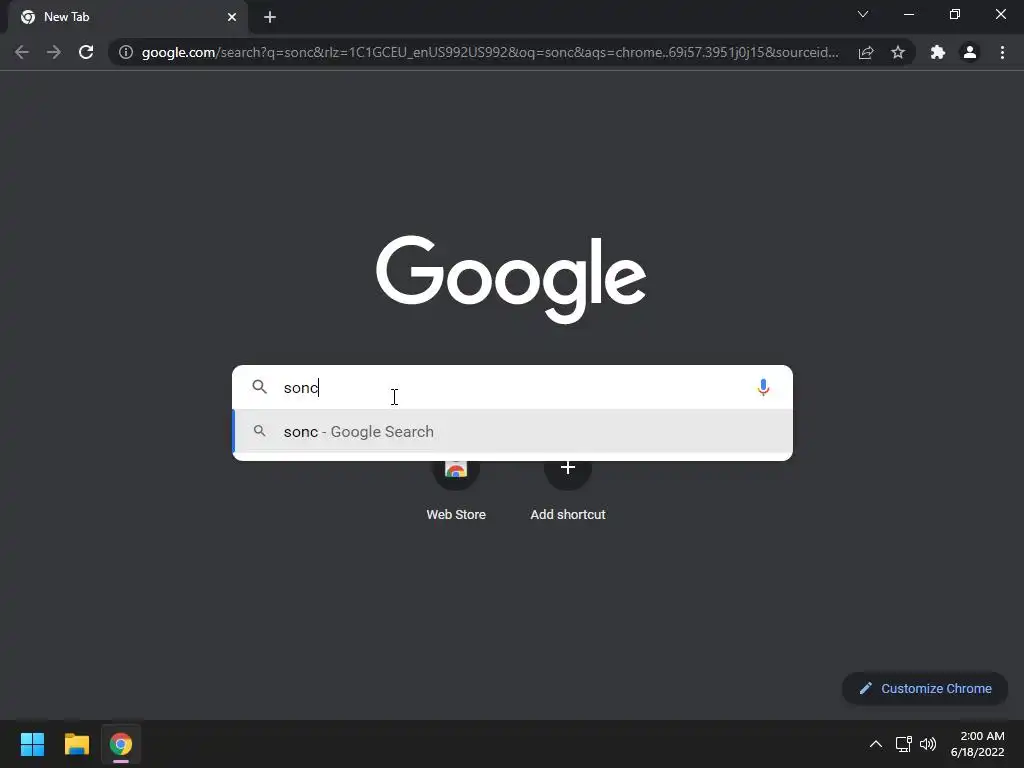
Task: Open Customize Chrome
Action: [925, 688]
